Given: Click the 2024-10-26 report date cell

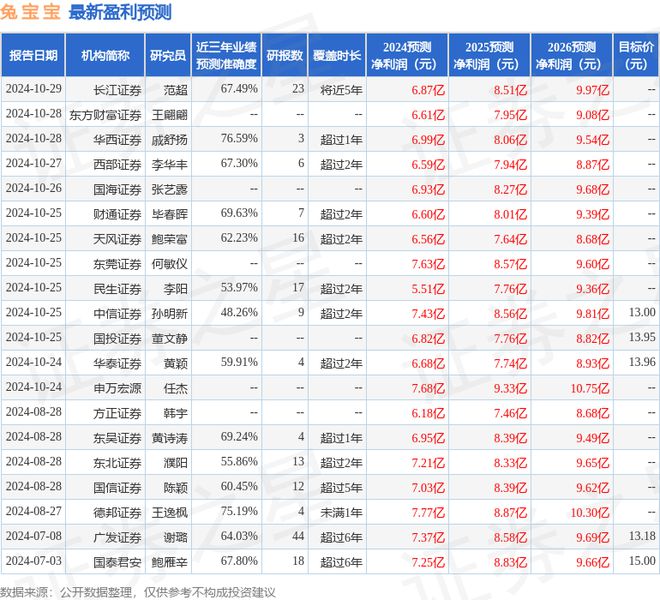Looking at the screenshot, I should click(34, 188).
